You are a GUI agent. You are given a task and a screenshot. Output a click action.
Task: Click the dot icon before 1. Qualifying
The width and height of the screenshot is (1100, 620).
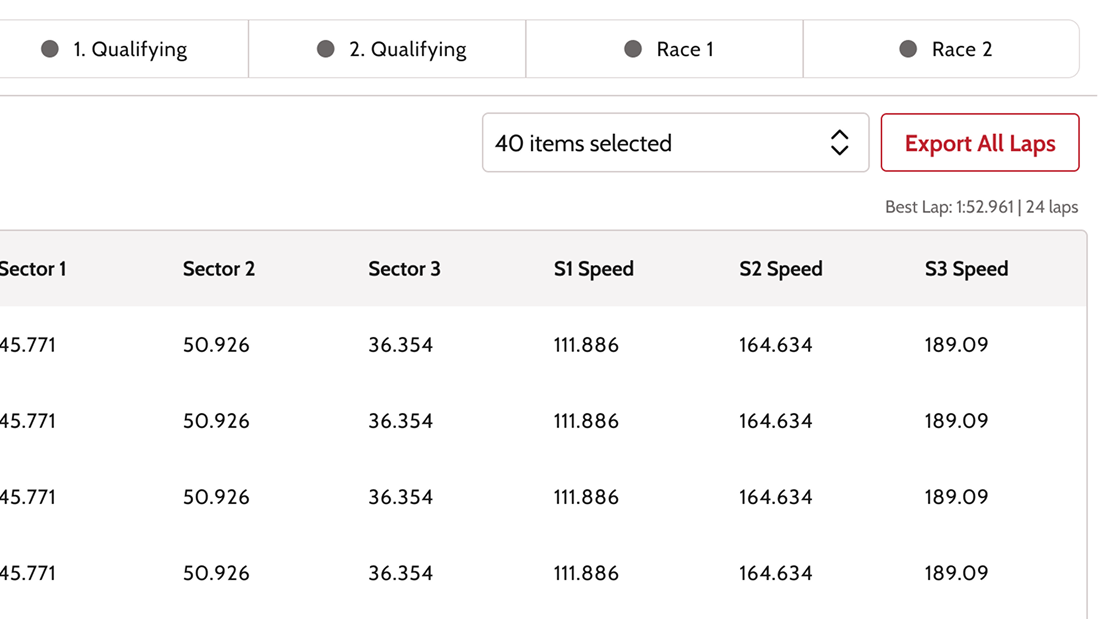pyautogui.click(x=50, y=49)
